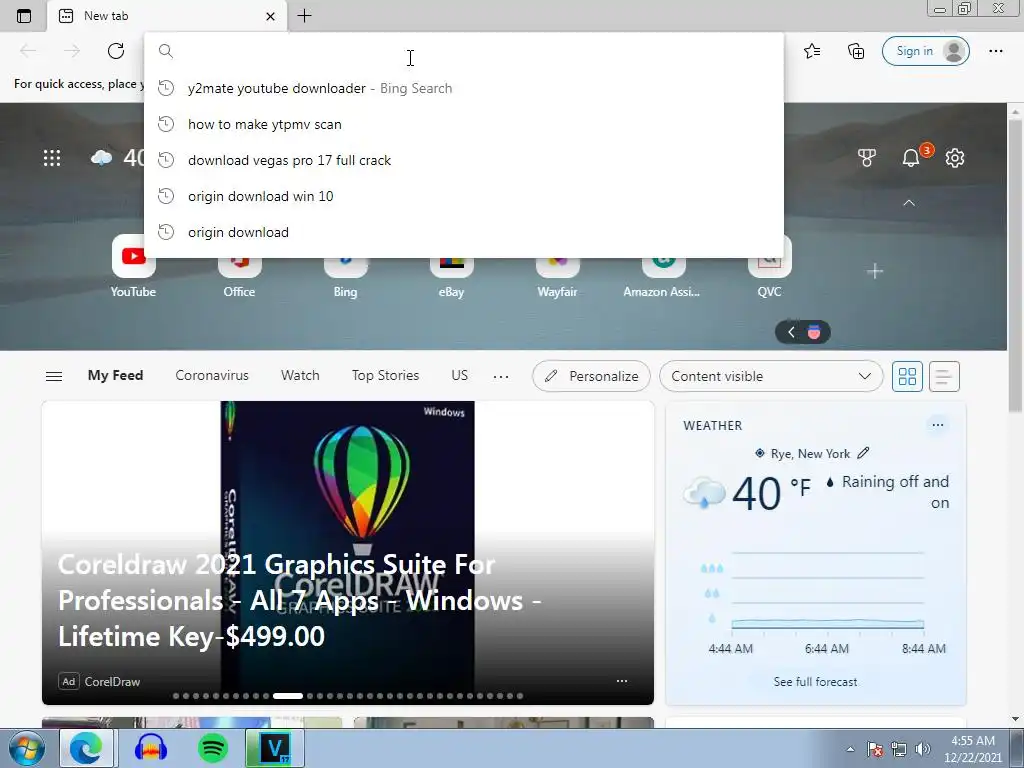This screenshot has width=1024, height=768.
Task: Open CorelDraw ad card options ellipsis
Action: pos(622,680)
